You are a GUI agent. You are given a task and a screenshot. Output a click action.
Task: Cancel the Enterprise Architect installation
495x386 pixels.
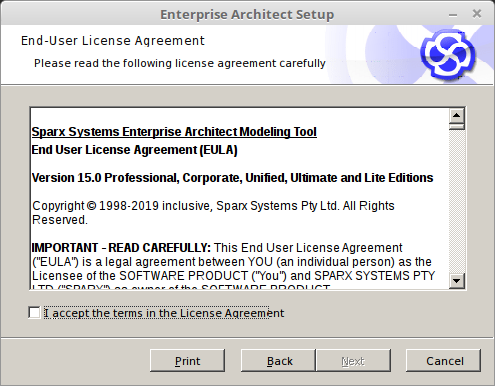click(443, 361)
